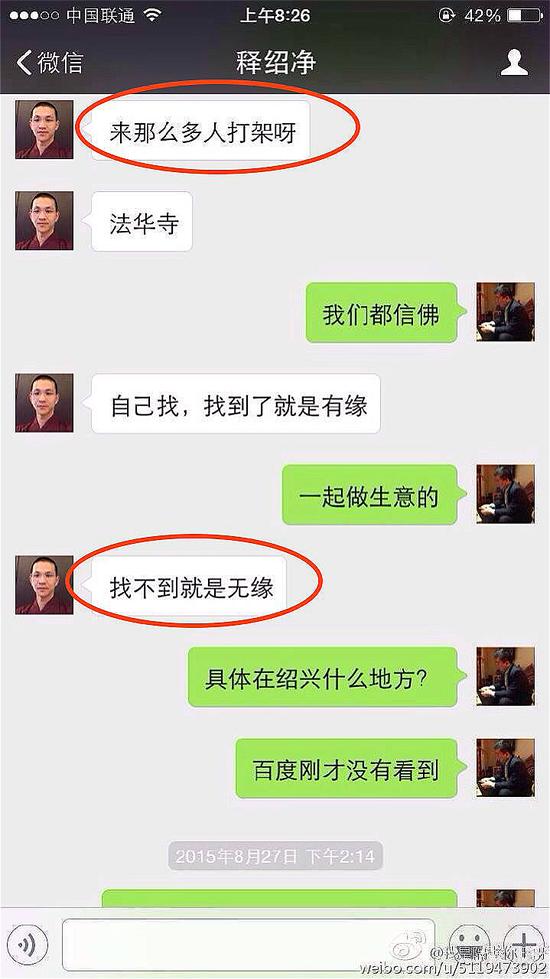Select the 找不到就是无缘 message bubble
Screen dimensions: 550x979
point(189,586)
